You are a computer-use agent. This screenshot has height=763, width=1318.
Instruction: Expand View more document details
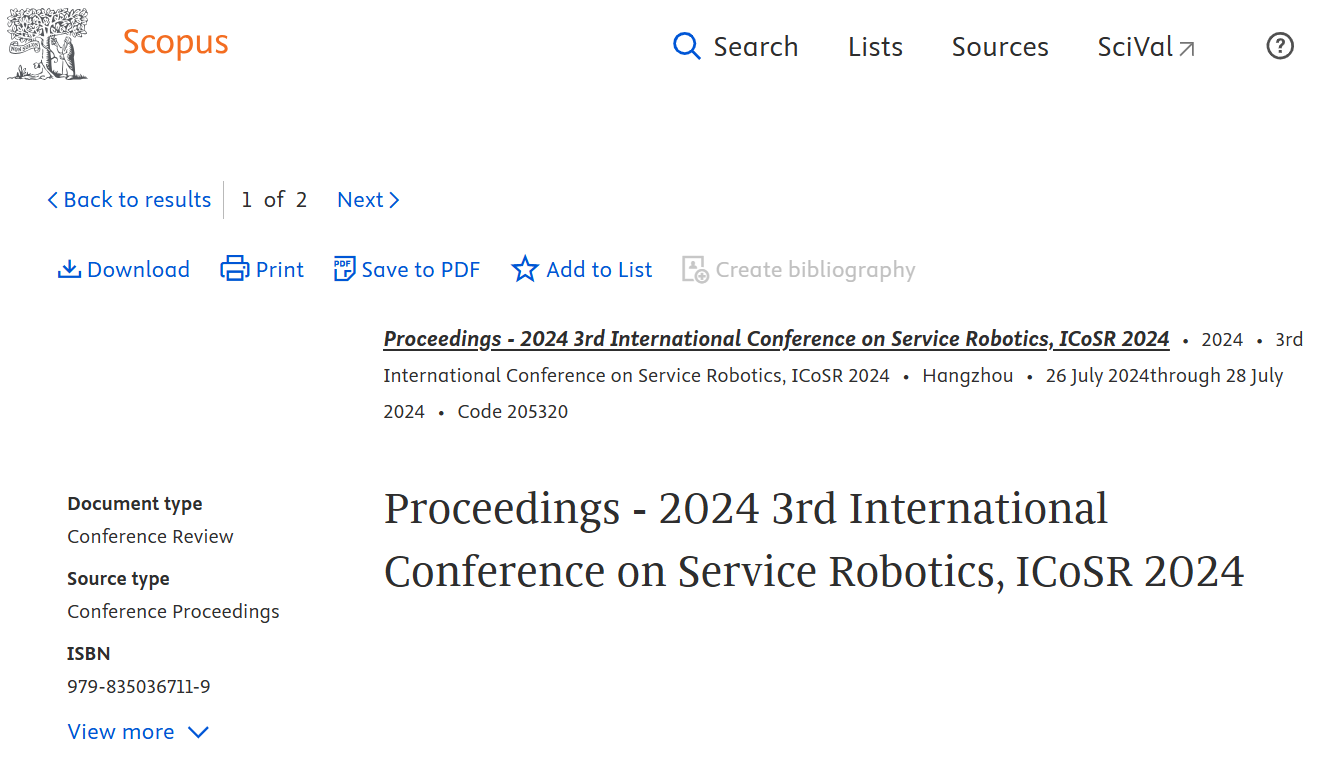pos(138,732)
